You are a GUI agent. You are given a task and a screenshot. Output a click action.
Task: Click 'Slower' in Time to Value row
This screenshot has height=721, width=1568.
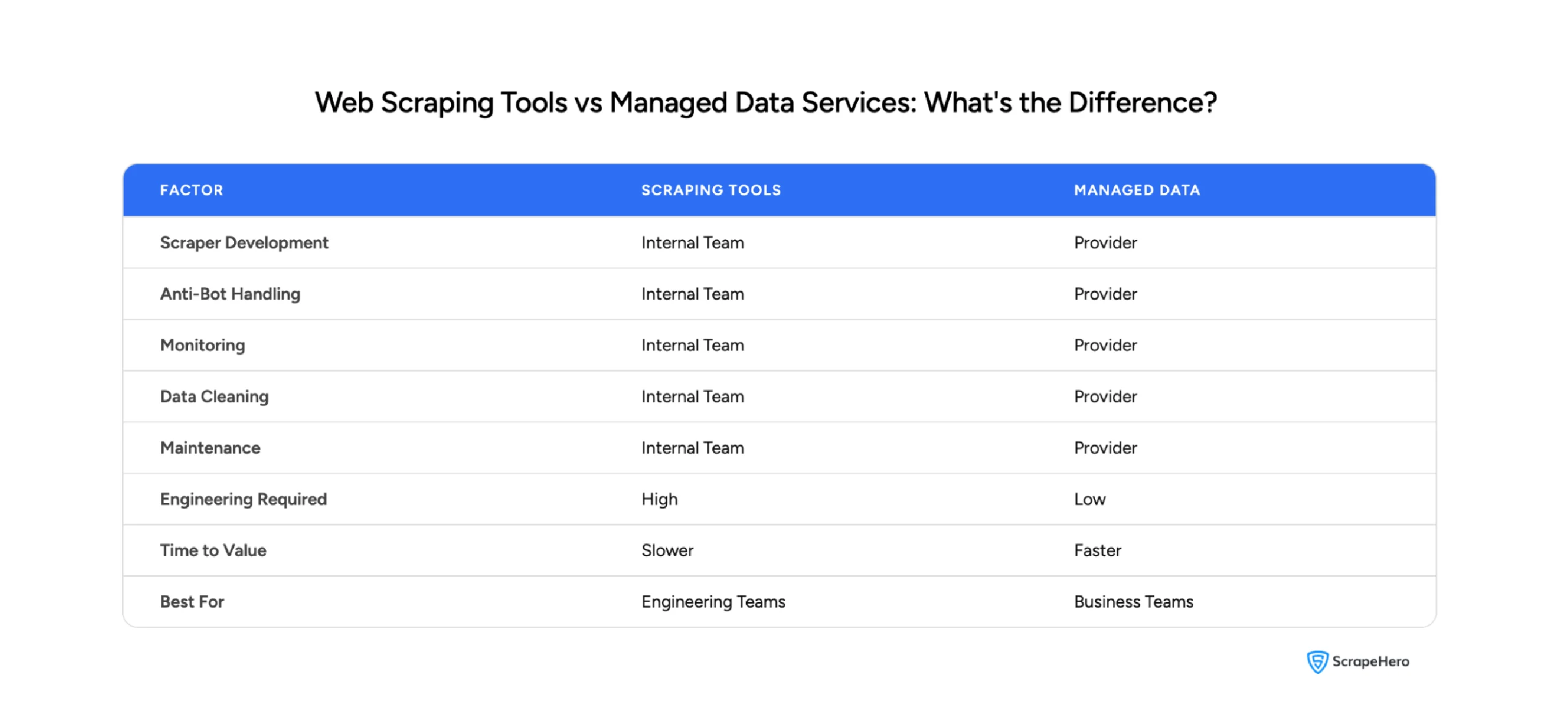click(667, 550)
